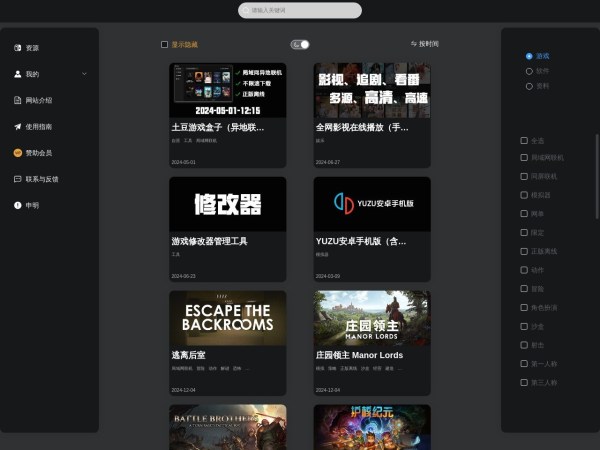The height and width of the screenshot is (450, 600).
Task: Open the 游戏修改器管理工具 card title
Action: [x=209, y=241]
